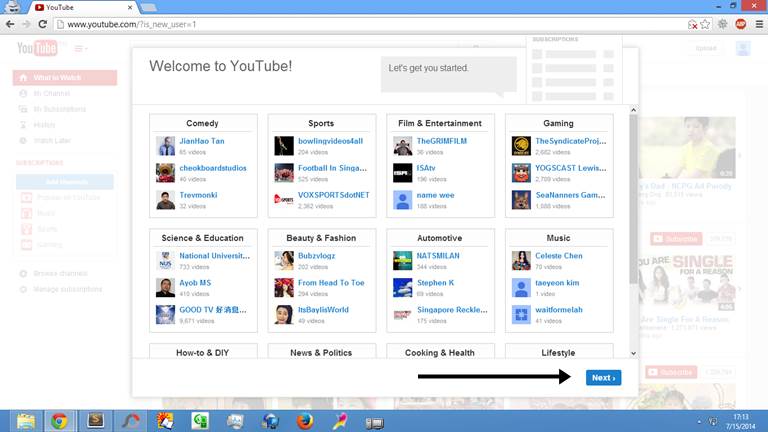Open TheGRIMFILM channel link
768x432 pixels.
coord(442,141)
